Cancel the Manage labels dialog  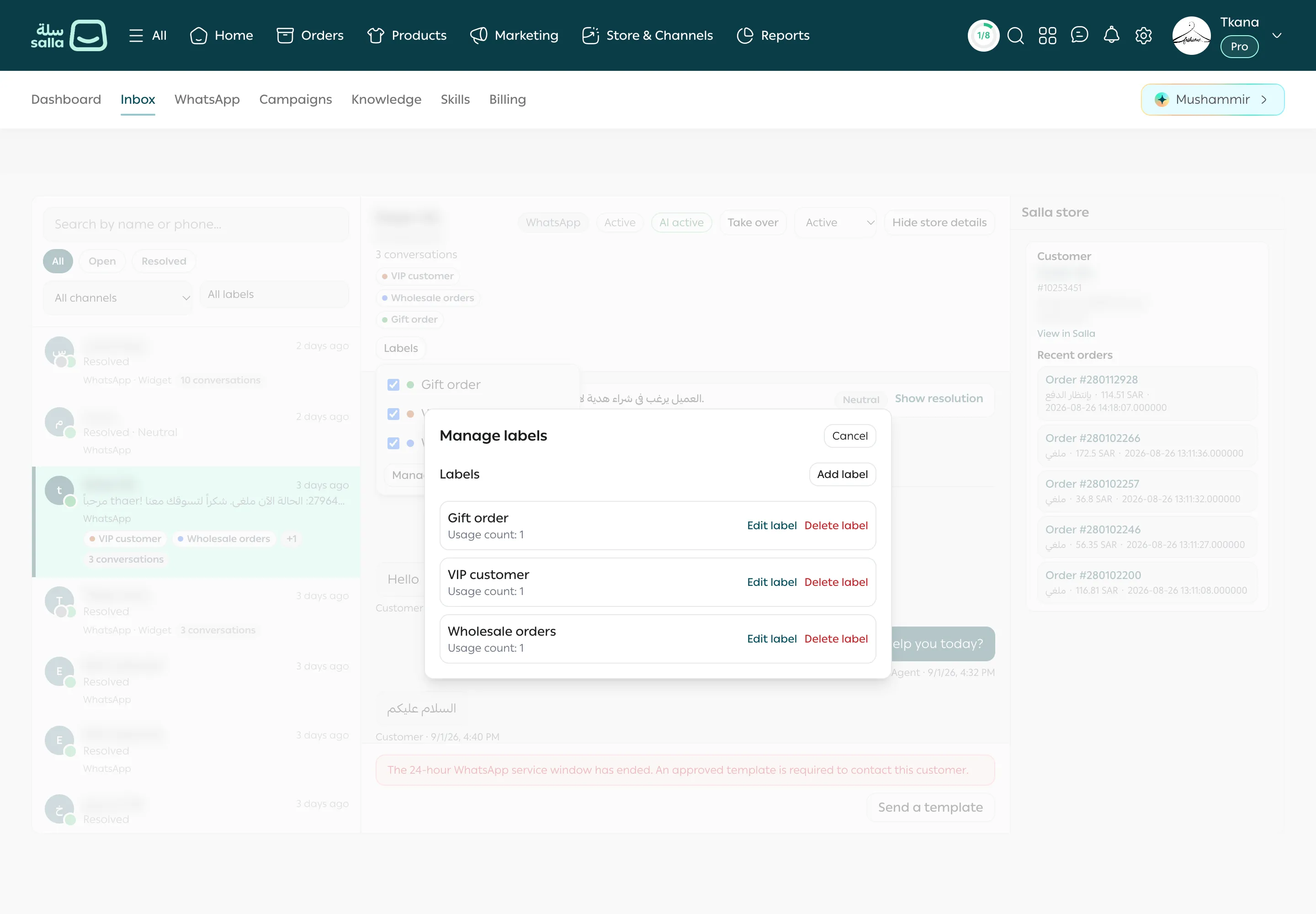[x=850, y=436]
